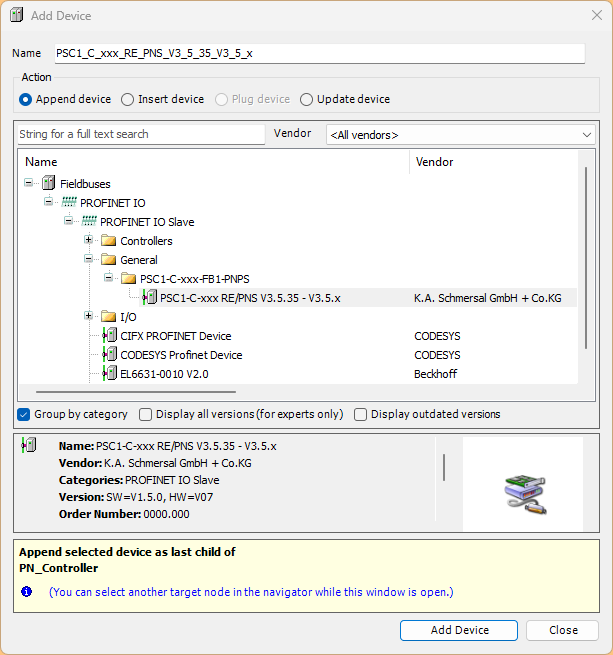Close the dialog with the X button
613x655 pixels.
click(597, 15)
